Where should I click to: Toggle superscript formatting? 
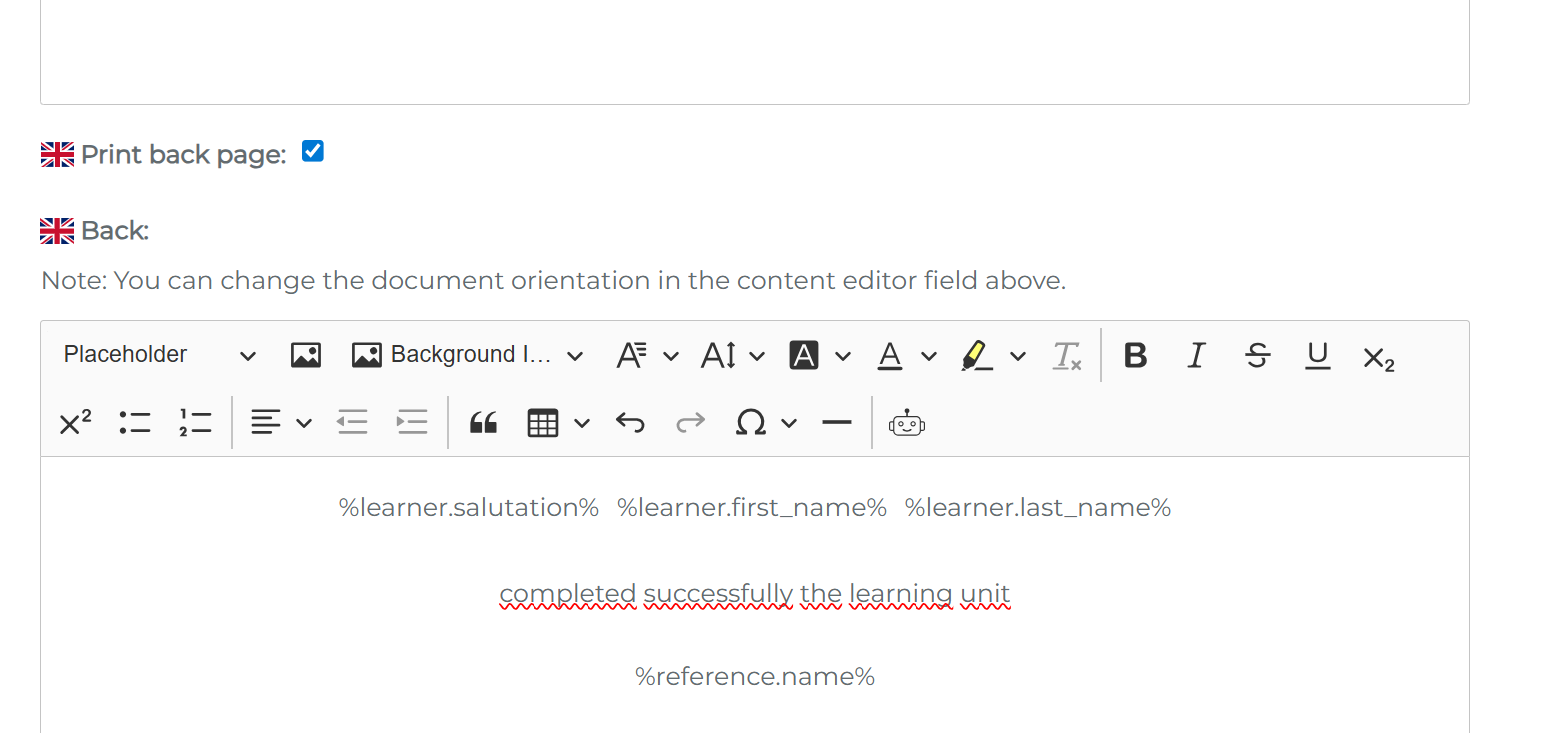click(x=75, y=423)
